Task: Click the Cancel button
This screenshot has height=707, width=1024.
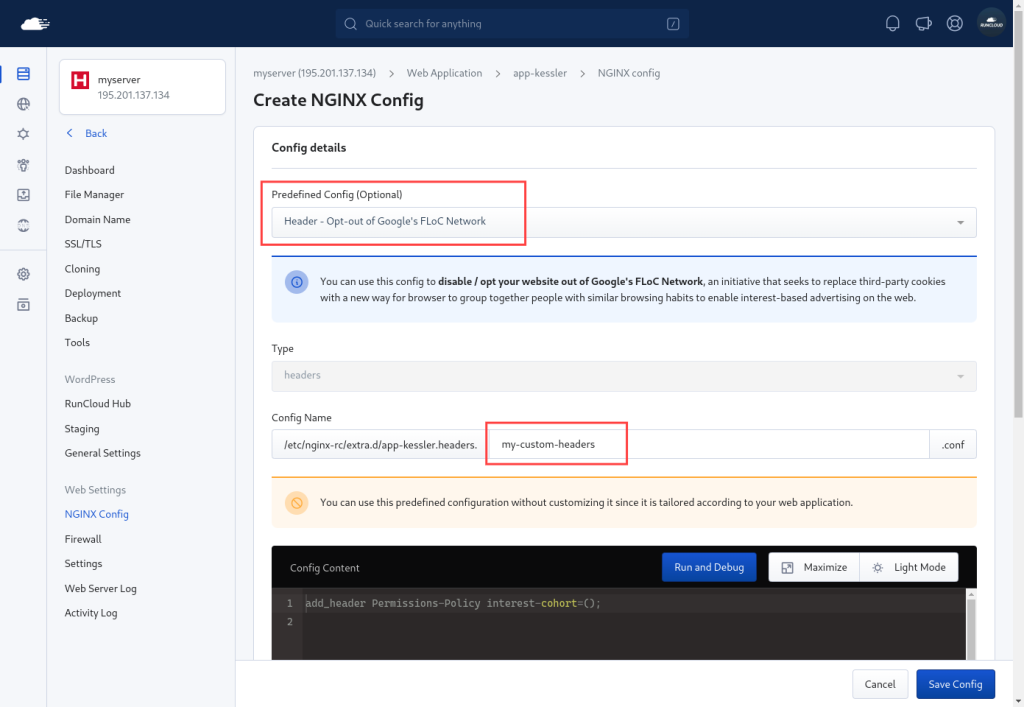Action: tap(880, 684)
